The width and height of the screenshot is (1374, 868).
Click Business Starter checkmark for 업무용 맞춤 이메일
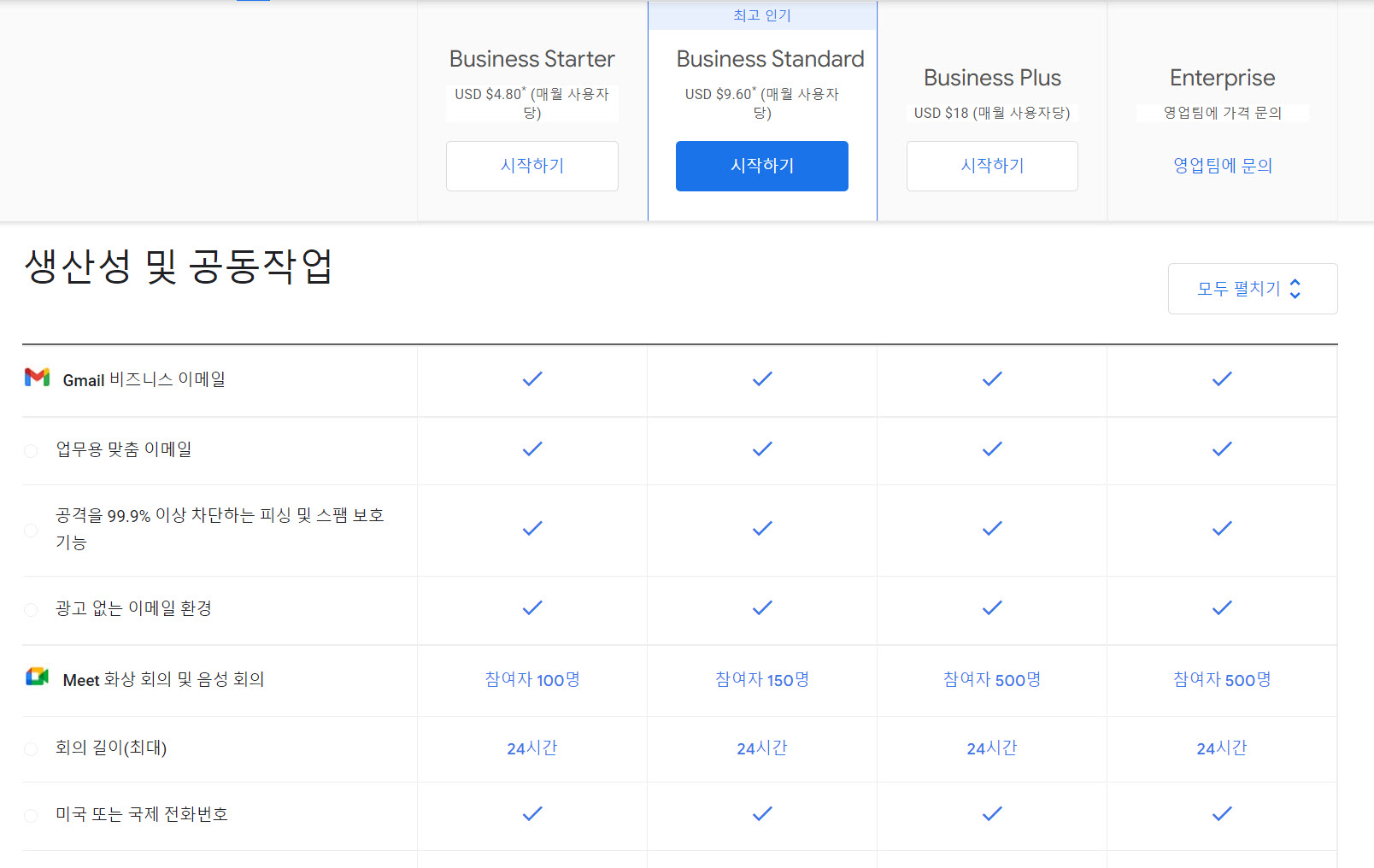(x=532, y=449)
